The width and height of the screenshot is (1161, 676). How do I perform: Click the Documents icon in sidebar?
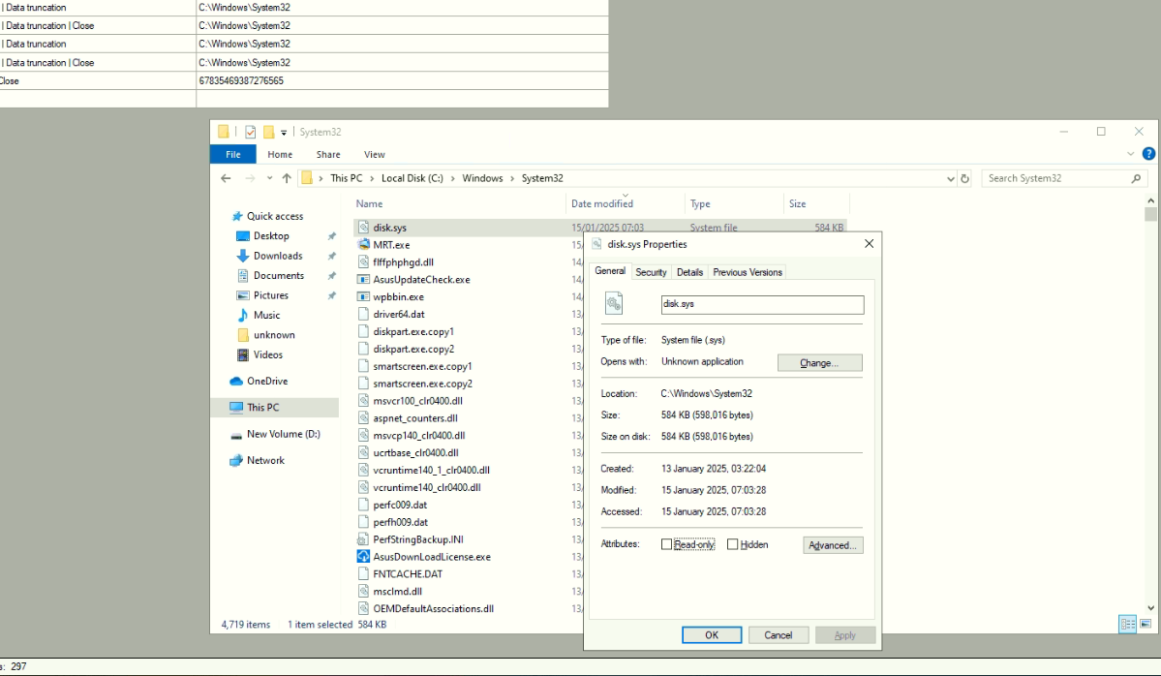[x=242, y=275]
